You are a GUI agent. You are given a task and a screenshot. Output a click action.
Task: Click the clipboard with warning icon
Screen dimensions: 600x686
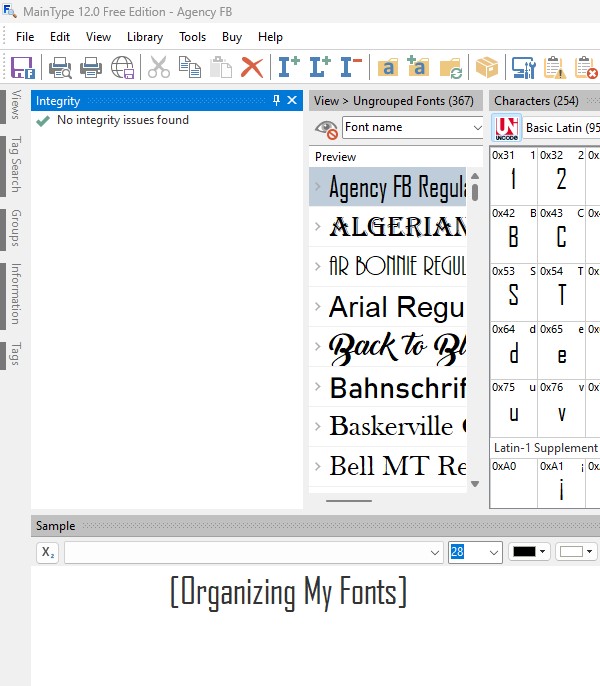[x=554, y=67]
